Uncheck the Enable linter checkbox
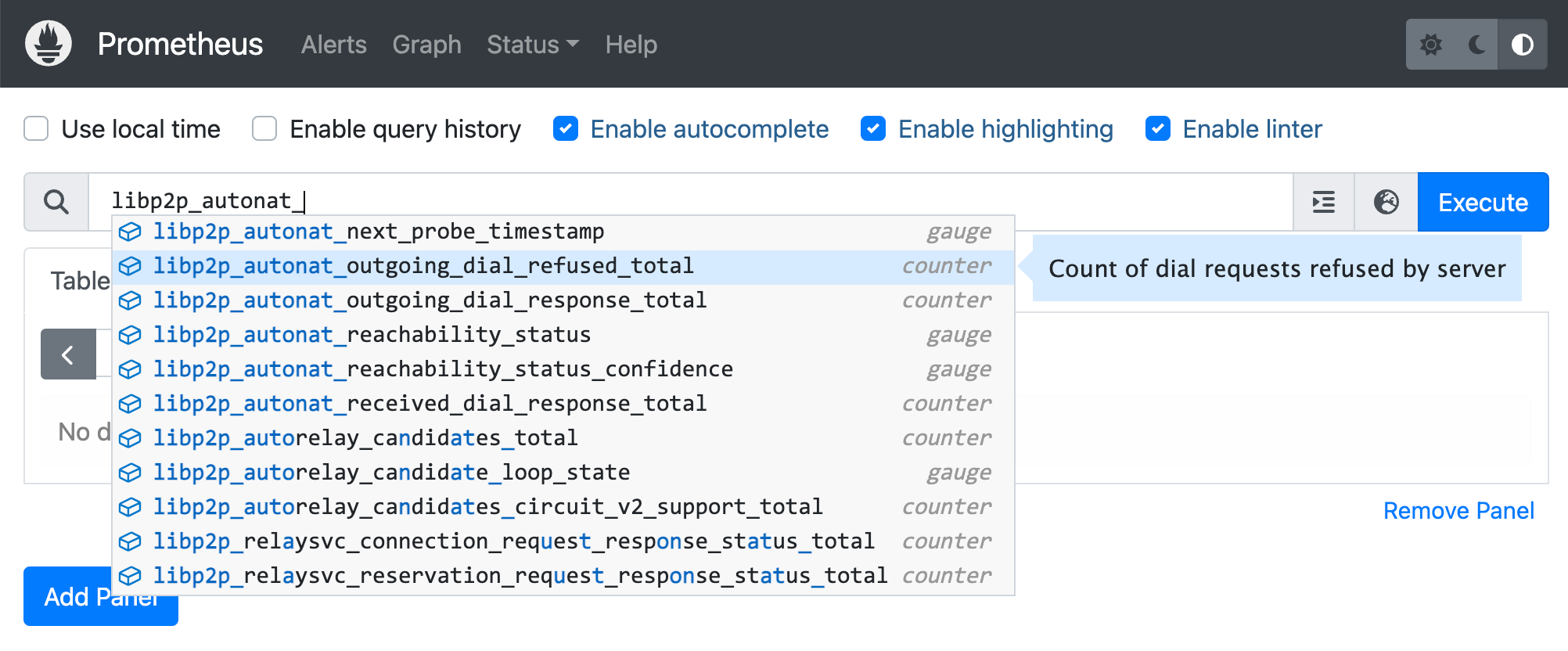 coord(1157,128)
